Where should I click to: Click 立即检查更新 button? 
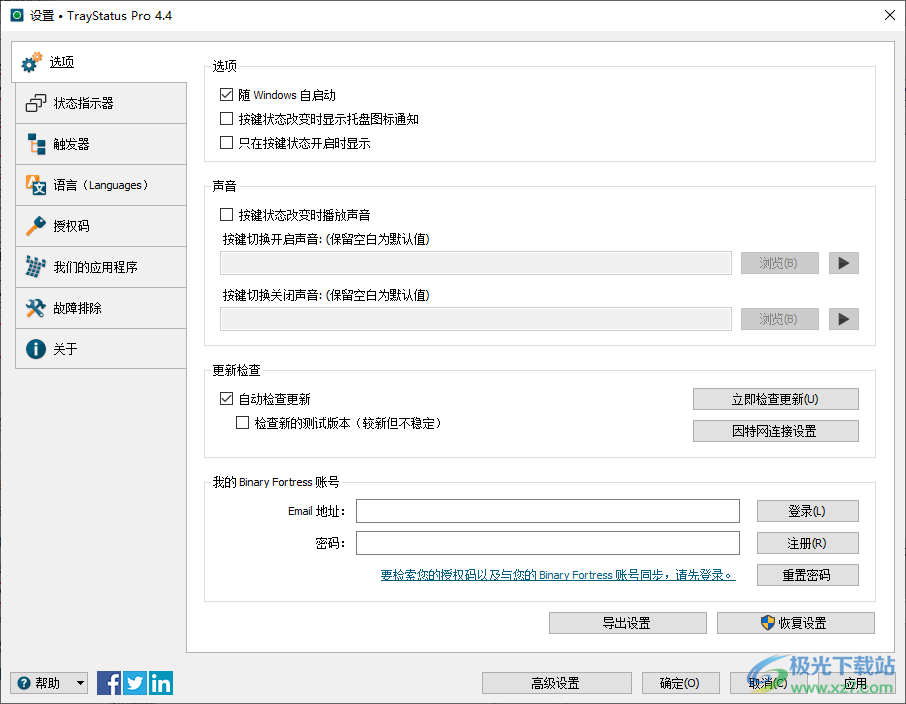point(775,398)
